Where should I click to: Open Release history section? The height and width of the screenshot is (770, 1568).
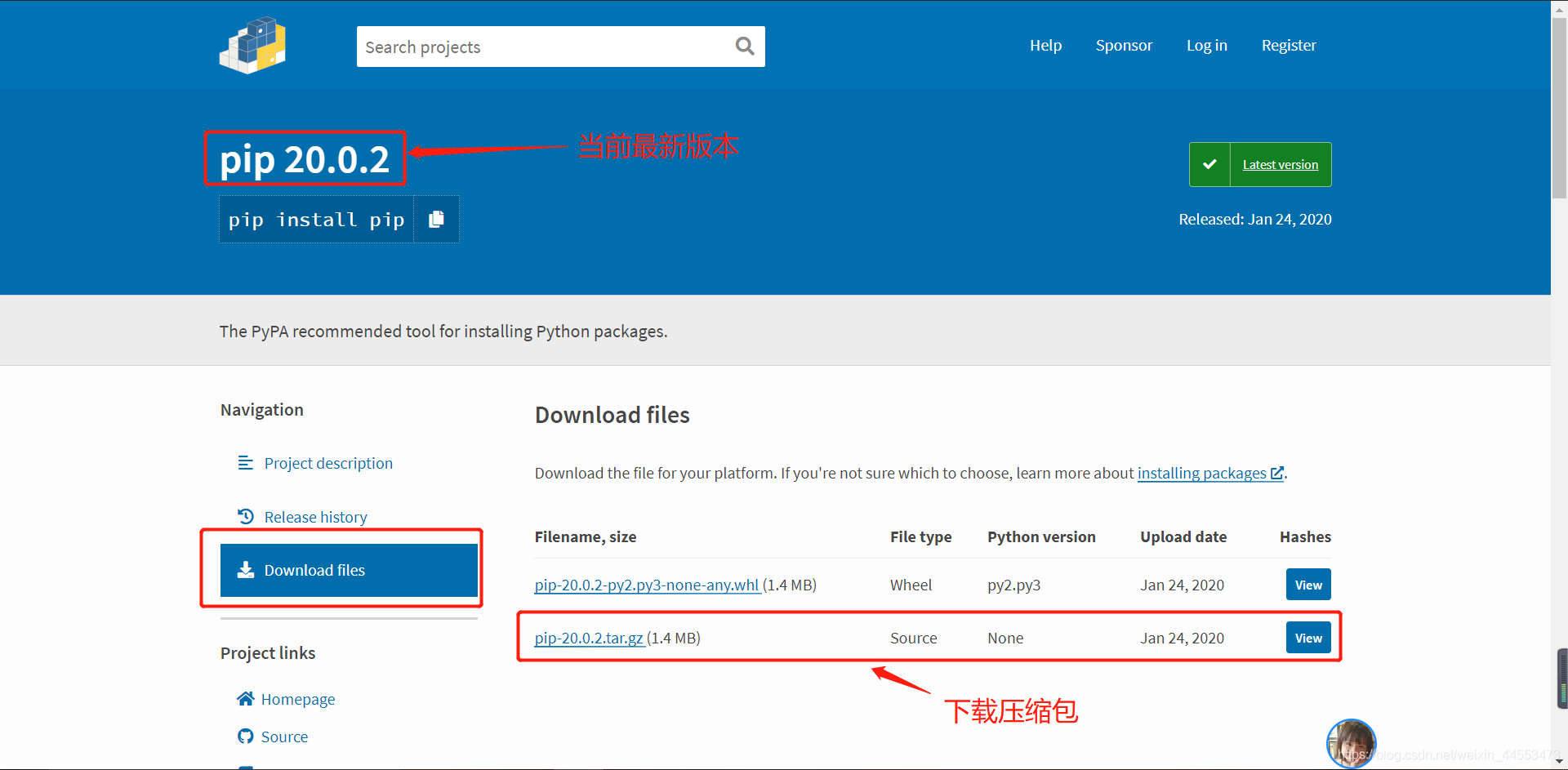pyautogui.click(x=315, y=517)
